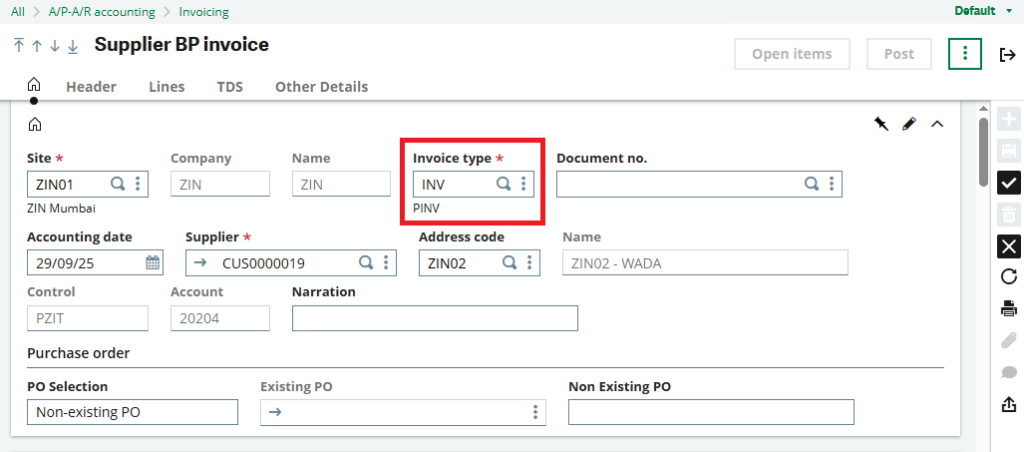
Task: Click the Refresh circular arrow icon
Action: click(1009, 277)
